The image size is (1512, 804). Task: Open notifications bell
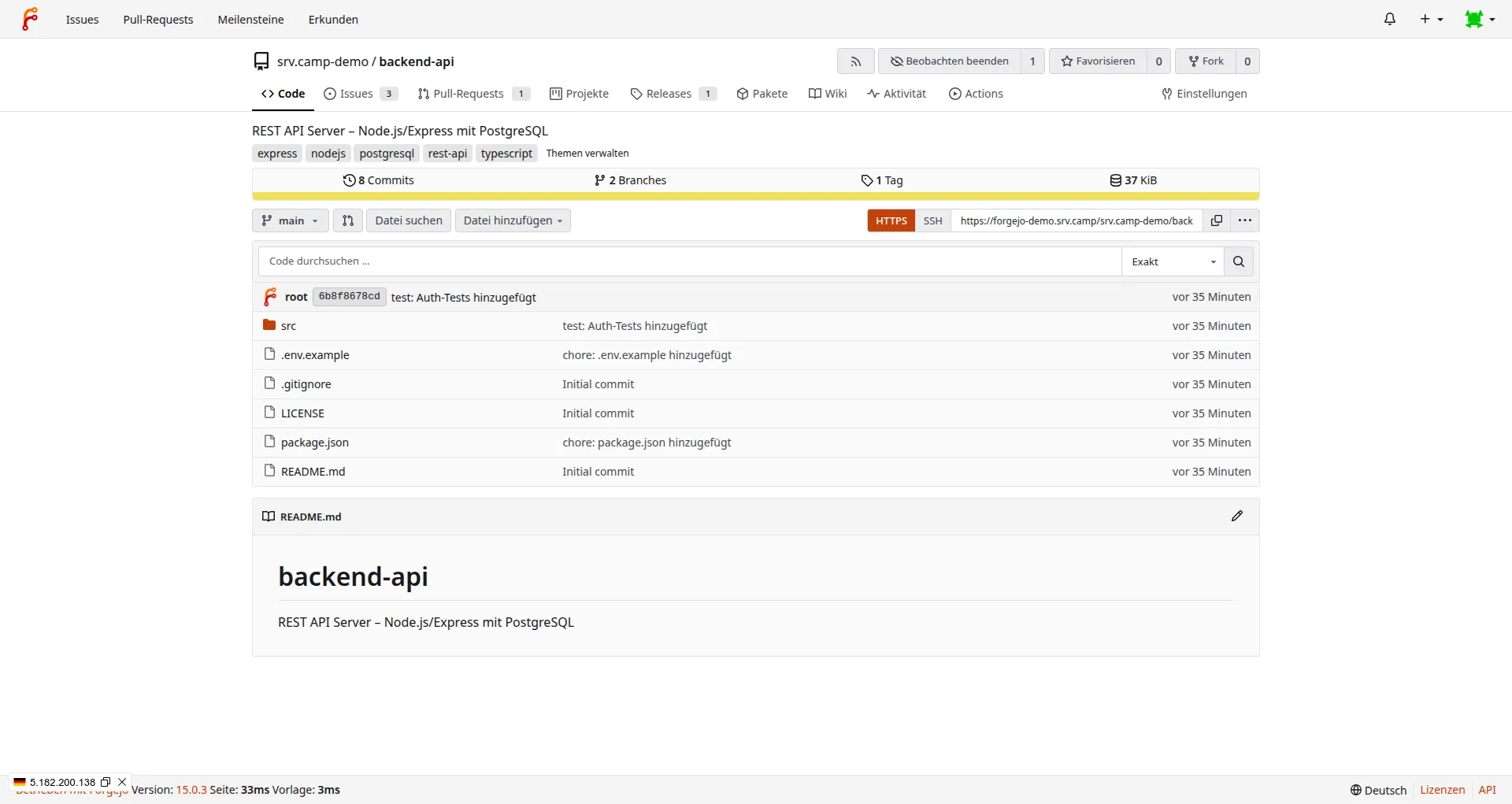coord(1390,19)
